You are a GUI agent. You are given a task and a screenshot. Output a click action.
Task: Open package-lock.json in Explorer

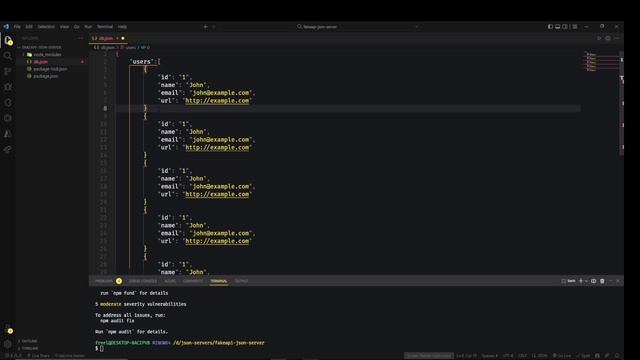pyautogui.click(x=50, y=69)
